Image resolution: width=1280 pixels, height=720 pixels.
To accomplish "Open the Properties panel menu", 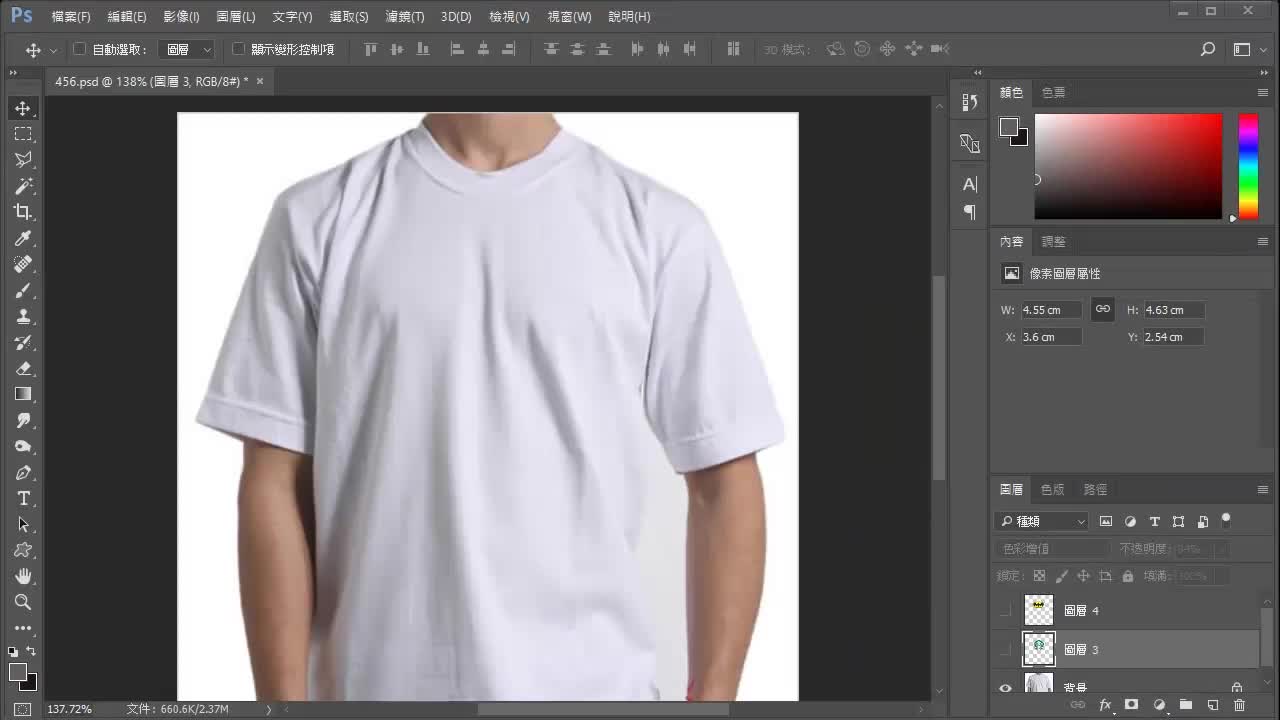I will (1262, 242).
